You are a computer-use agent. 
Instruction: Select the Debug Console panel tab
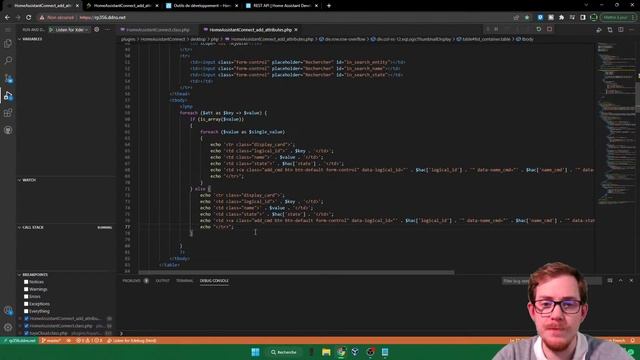point(214,281)
